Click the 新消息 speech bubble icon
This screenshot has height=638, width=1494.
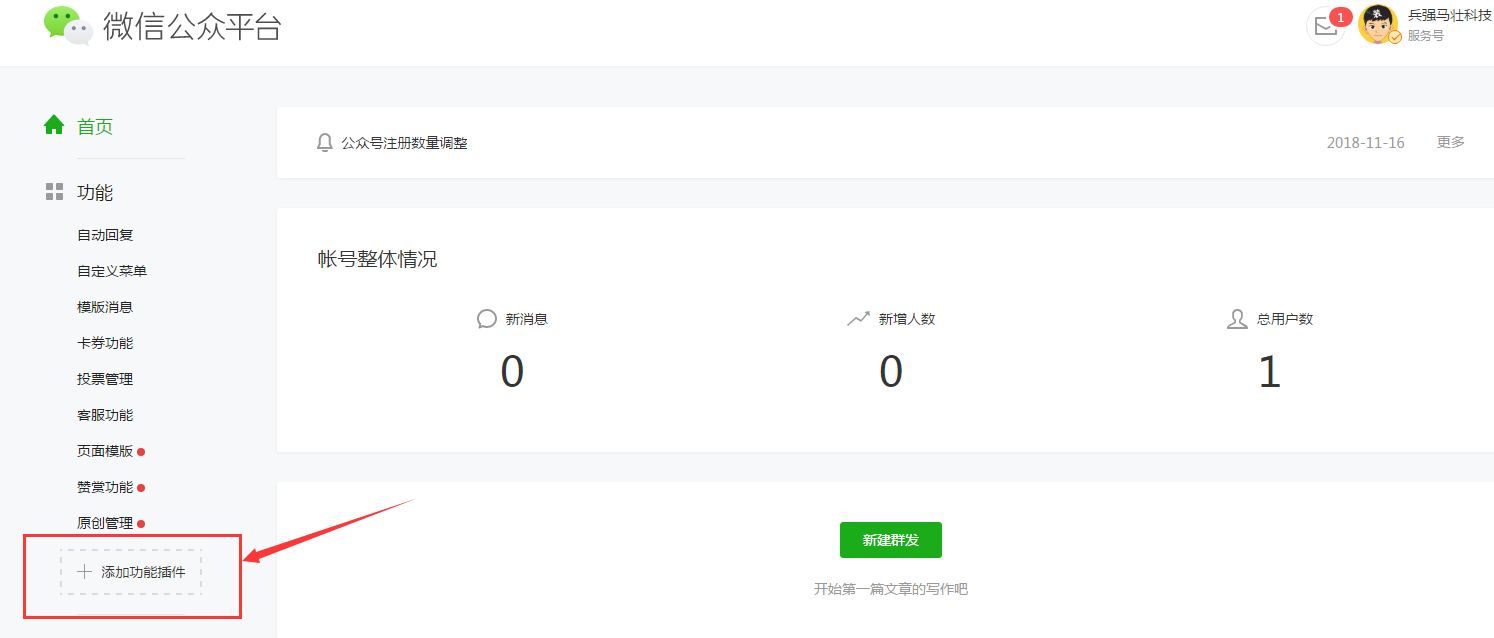[487, 319]
